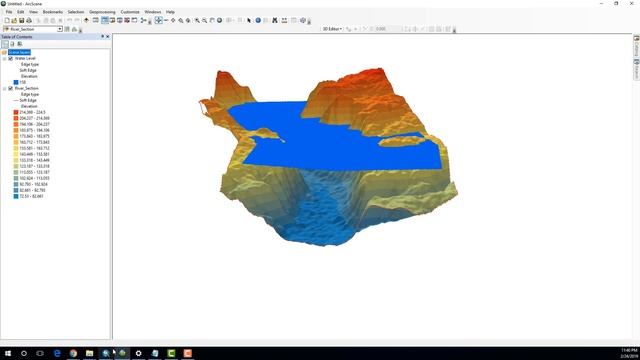The width and height of the screenshot is (640, 360).
Task: Pin the Table of Contents panel
Action: (x=102, y=37)
